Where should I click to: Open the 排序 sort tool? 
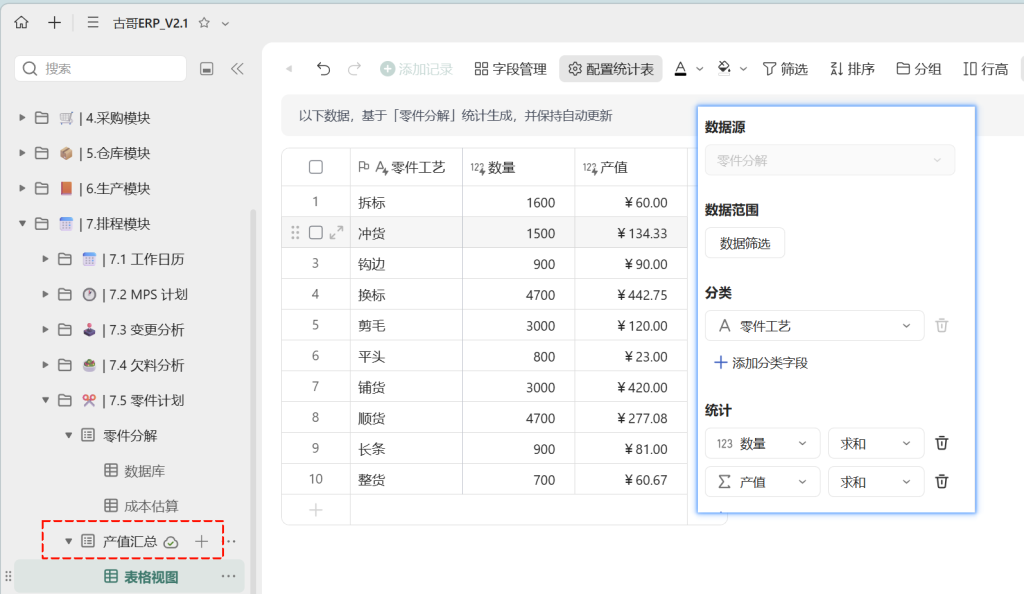(x=852, y=69)
